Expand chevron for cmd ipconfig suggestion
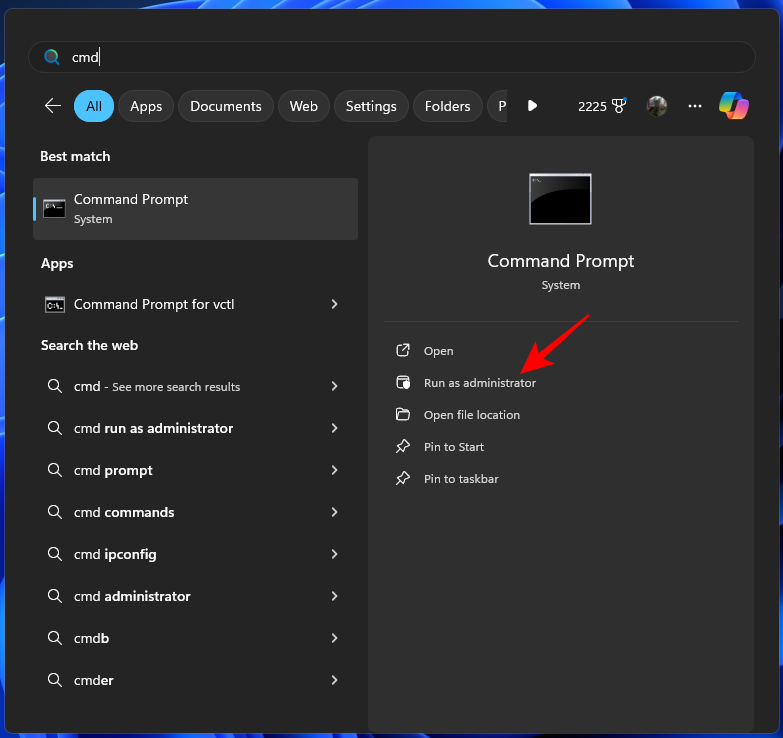783x738 pixels. click(335, 554)
